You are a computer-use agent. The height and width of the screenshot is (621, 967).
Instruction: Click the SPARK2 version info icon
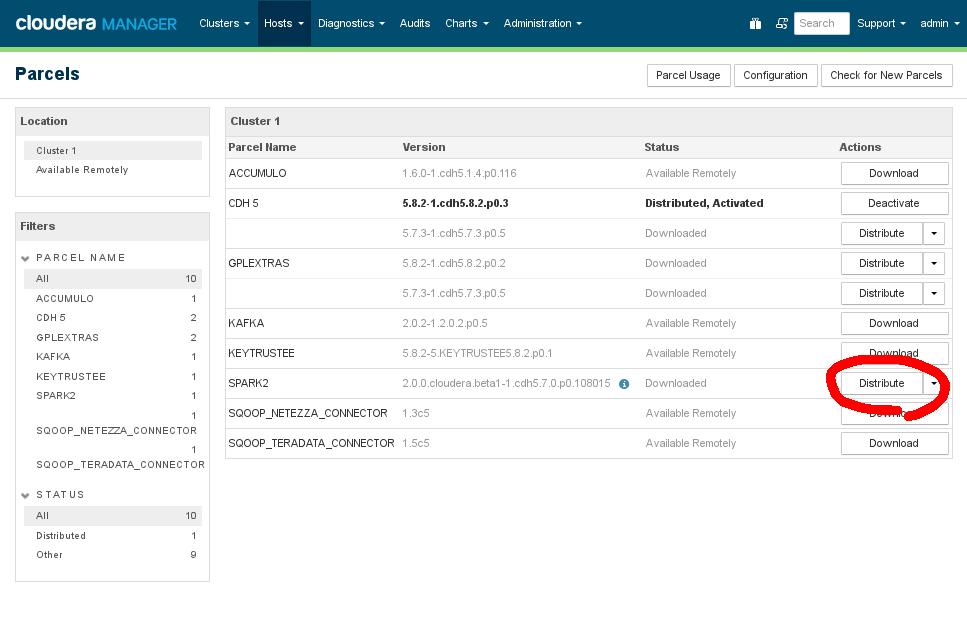624,384
